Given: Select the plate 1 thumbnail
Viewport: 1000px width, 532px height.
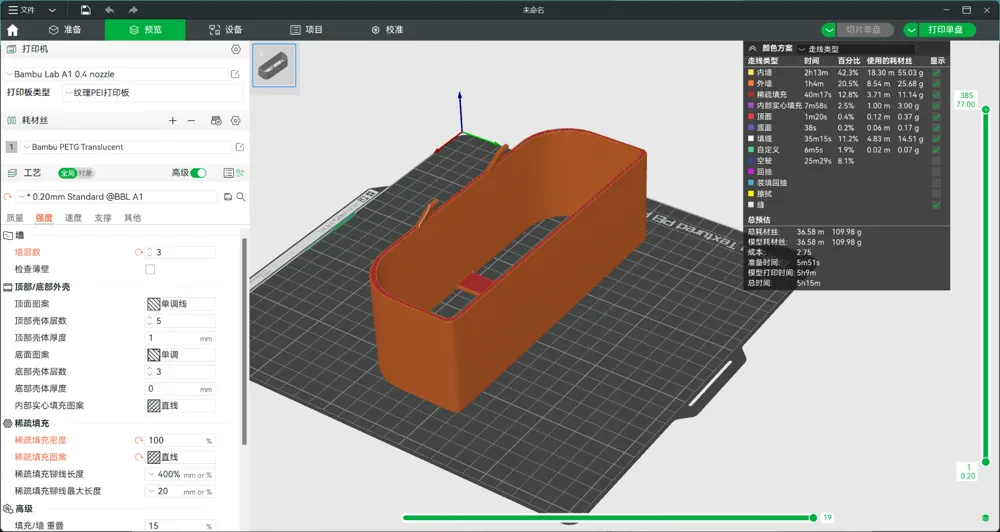Looking at the screenshot, I should (274, 65).
